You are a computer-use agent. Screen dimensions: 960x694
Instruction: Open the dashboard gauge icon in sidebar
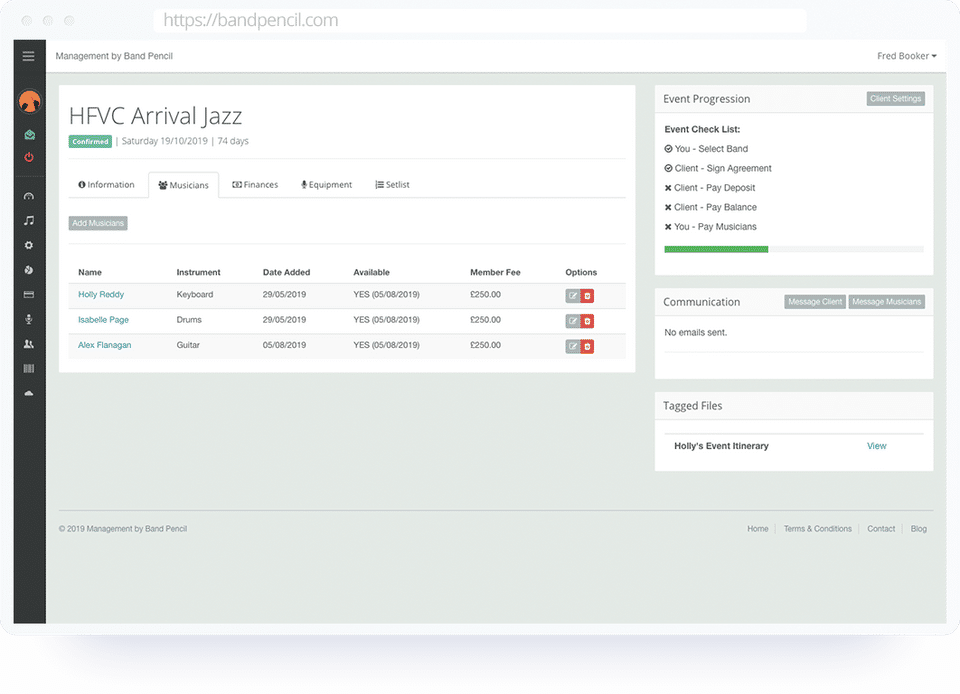click(29, 196)
